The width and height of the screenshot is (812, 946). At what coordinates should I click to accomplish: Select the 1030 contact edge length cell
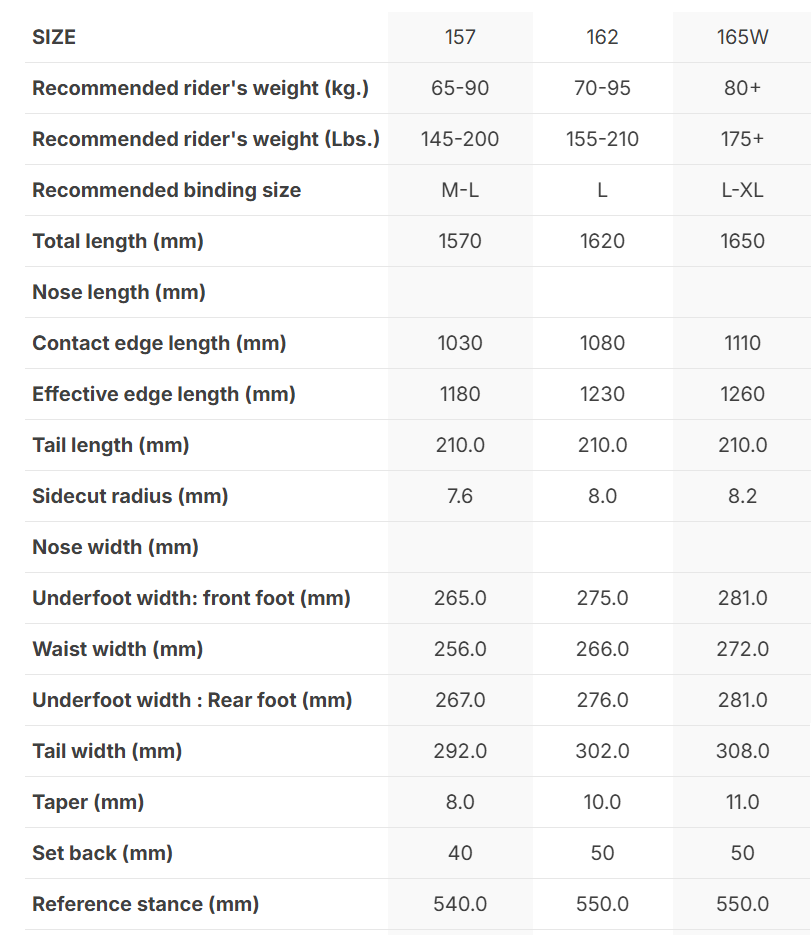(x=460, y=343)
